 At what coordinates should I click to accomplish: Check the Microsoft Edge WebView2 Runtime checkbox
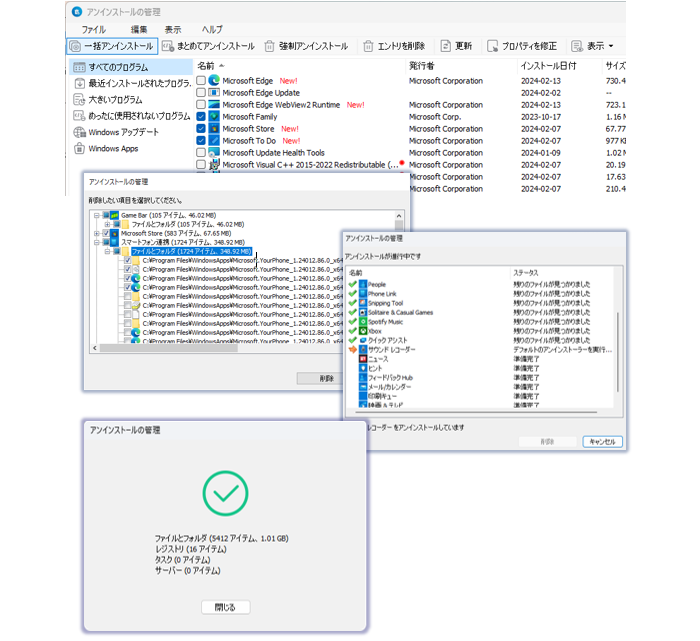201,104
